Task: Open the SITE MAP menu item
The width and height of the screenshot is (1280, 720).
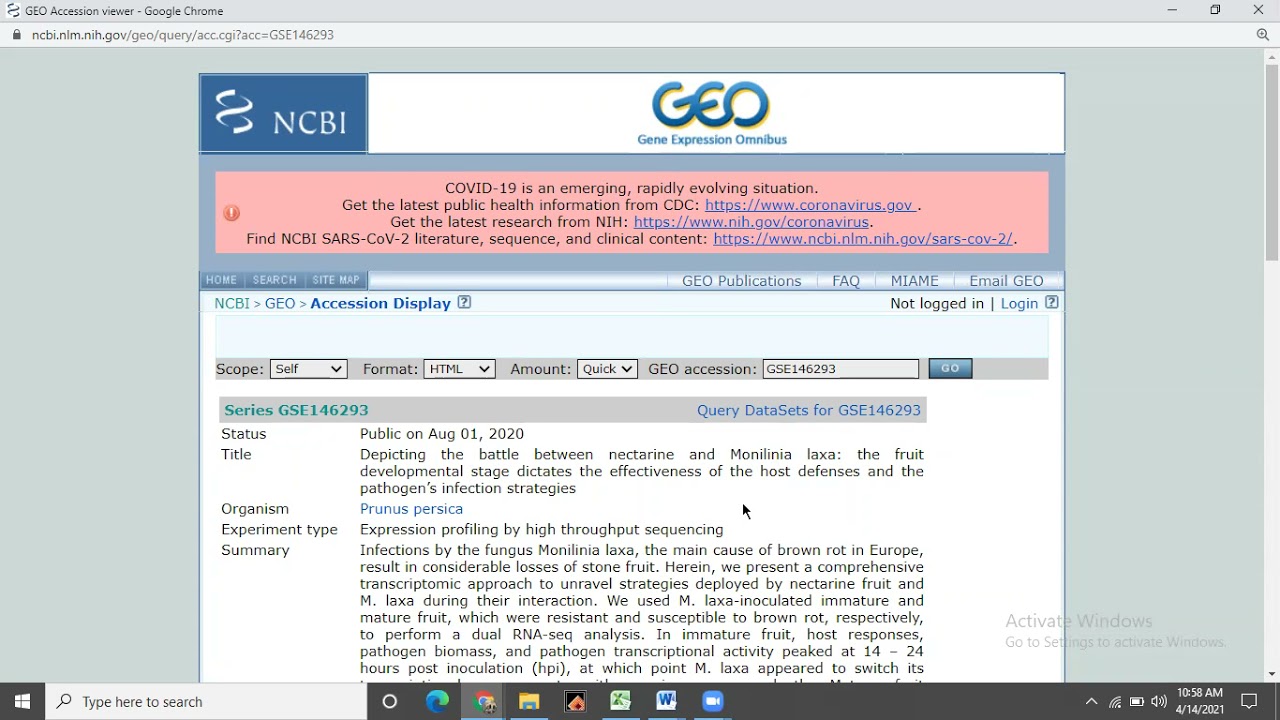Action: point(336,280)
